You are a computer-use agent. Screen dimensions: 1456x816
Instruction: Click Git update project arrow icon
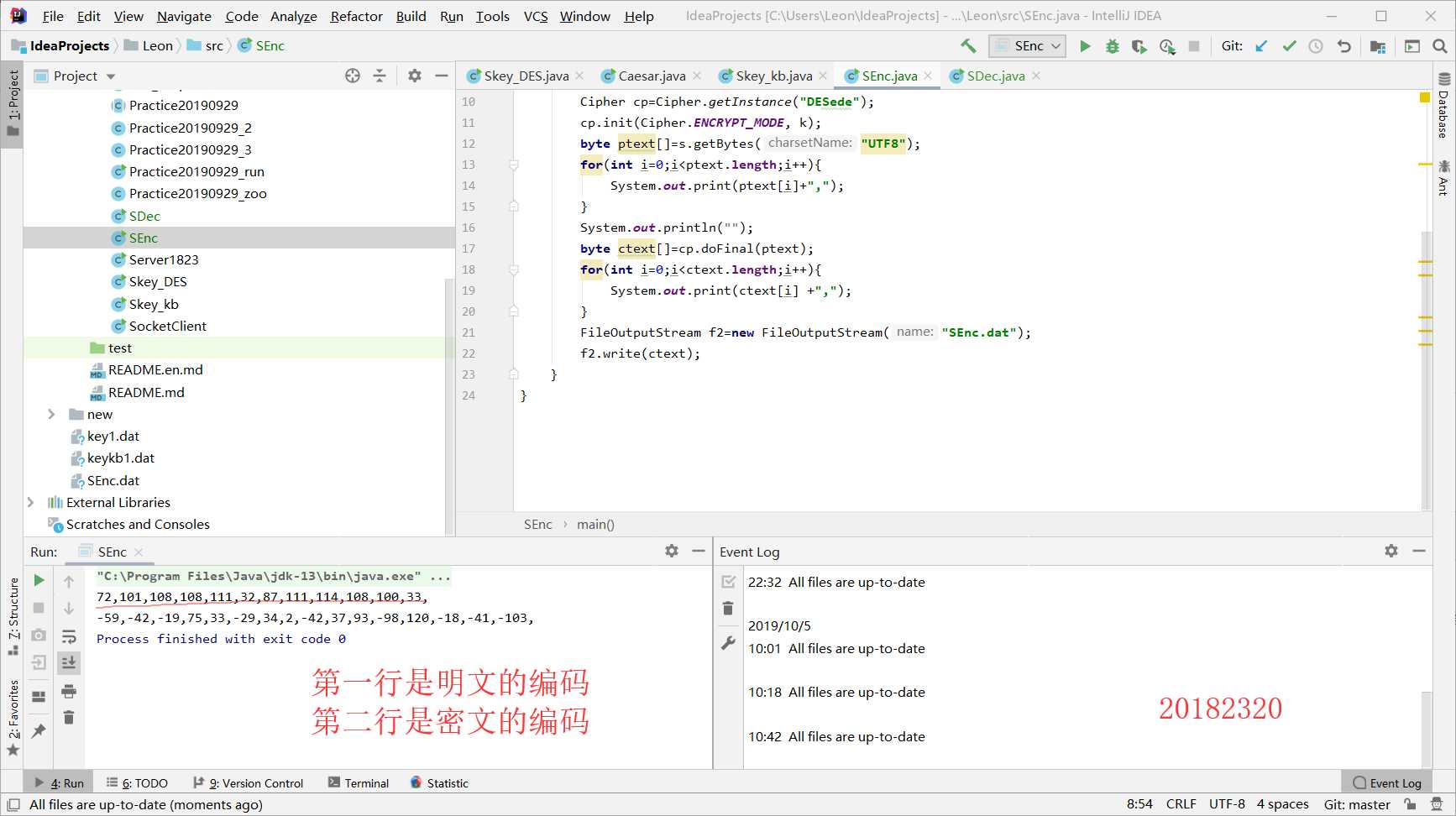click(1261, 46)
